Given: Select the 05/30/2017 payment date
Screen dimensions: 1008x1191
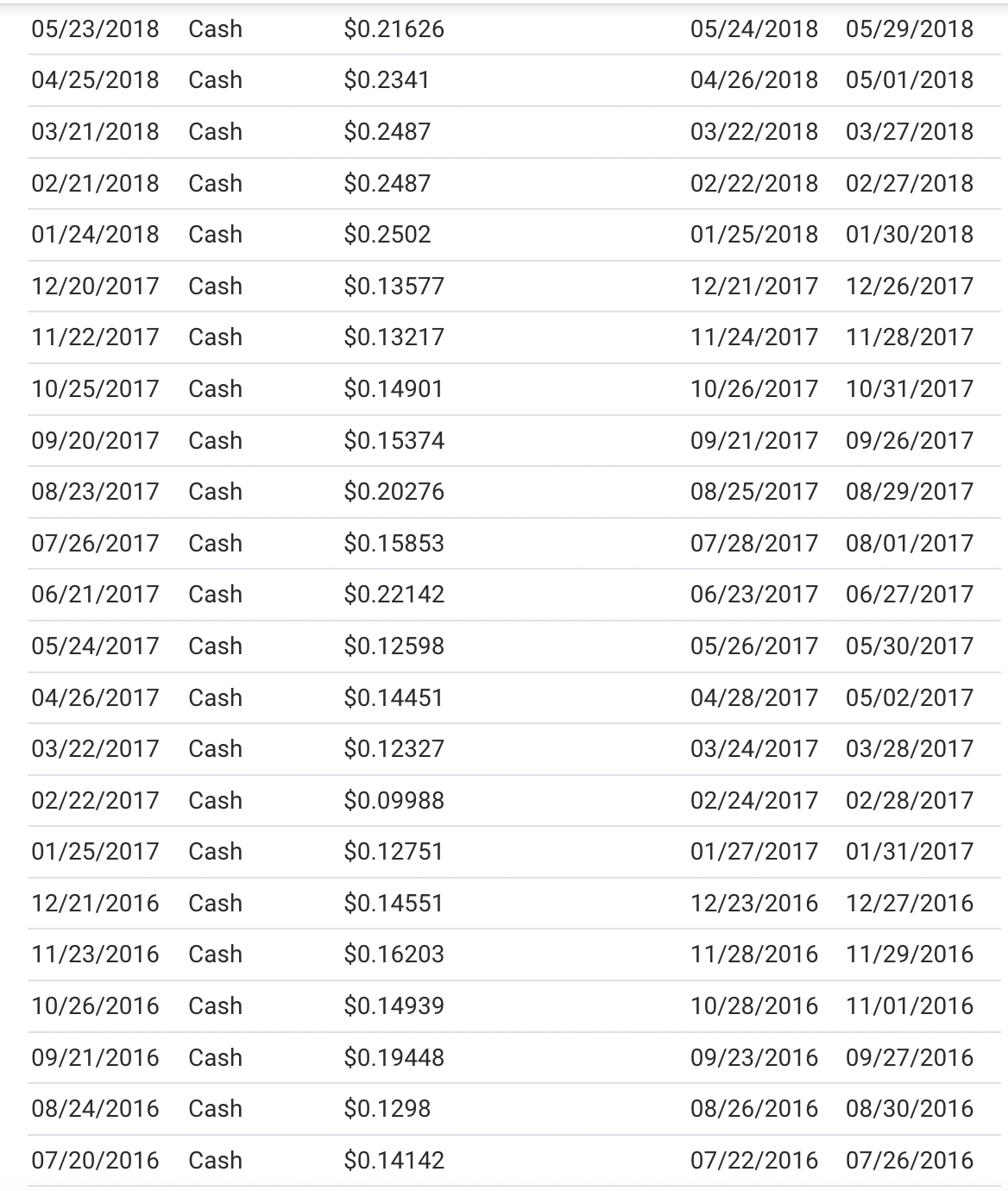Looking at the screenshot, I should click(x=909, y=646).
